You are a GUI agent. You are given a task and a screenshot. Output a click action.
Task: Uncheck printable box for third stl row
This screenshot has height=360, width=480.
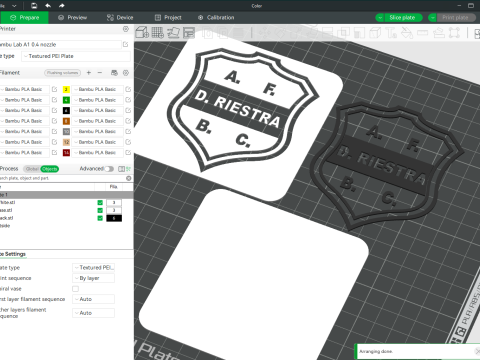click(100, 218)
